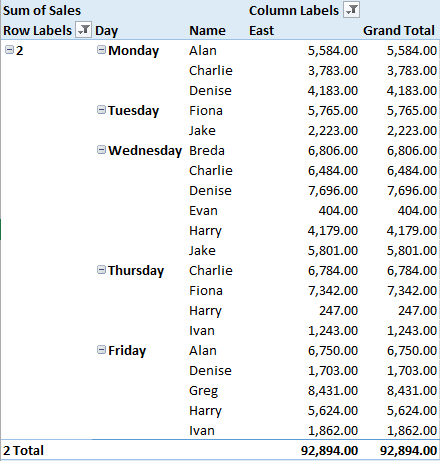Select the Grand Total column header
This screenshot has height=461, width=440.
tap(399, 31)
